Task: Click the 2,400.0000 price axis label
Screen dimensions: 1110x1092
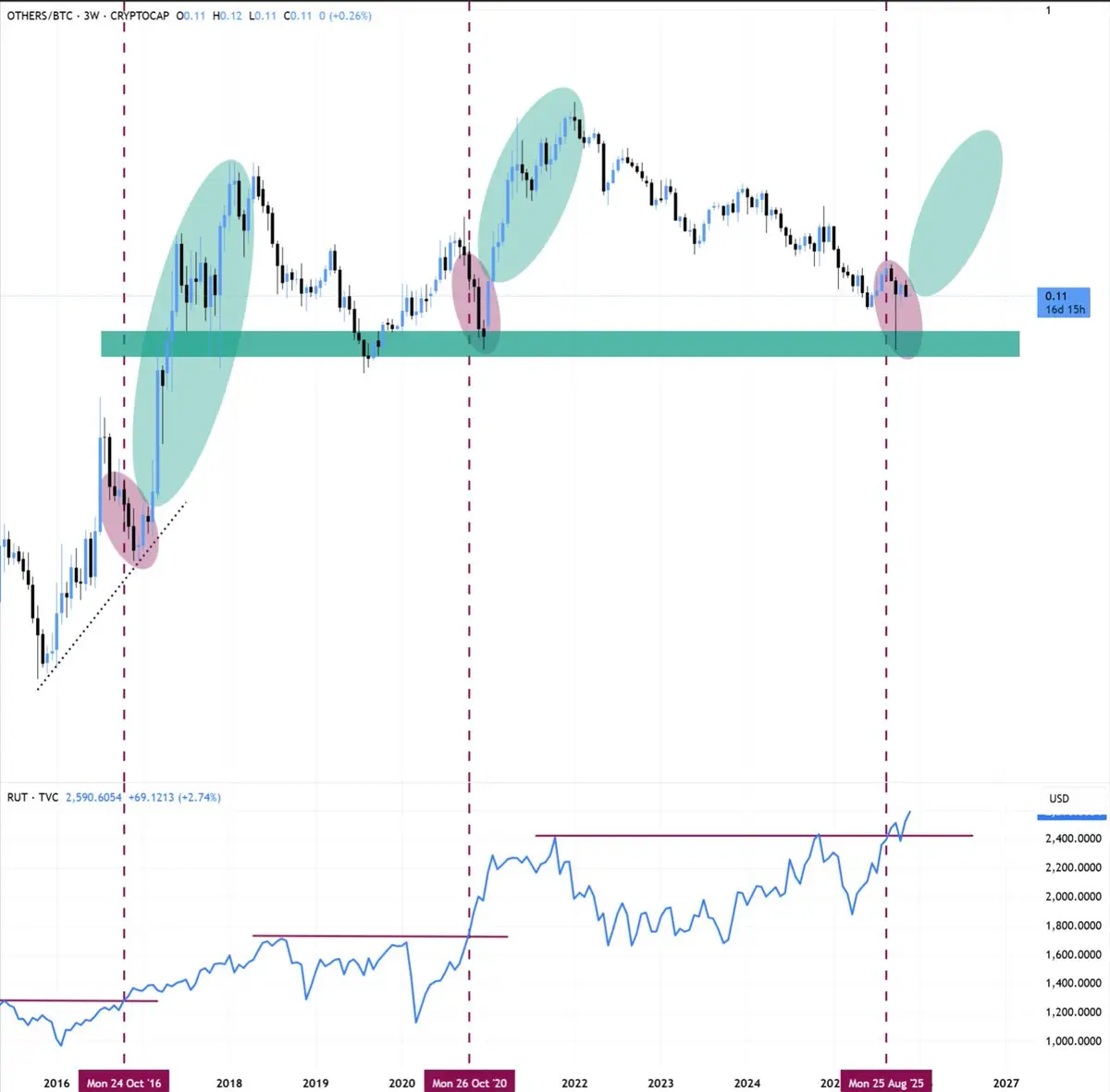Action: coord(1074,839)
